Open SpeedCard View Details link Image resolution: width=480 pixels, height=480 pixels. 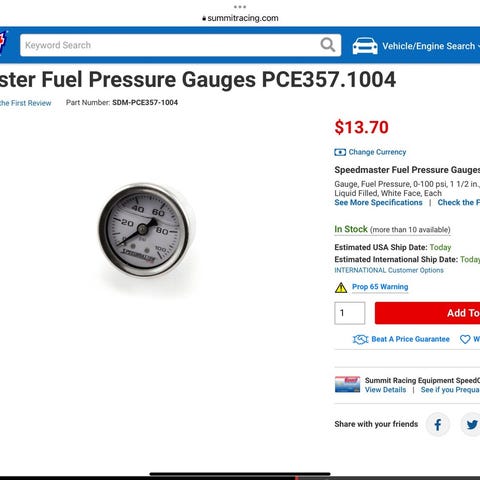pyautogui.click(x=385, y=390)
